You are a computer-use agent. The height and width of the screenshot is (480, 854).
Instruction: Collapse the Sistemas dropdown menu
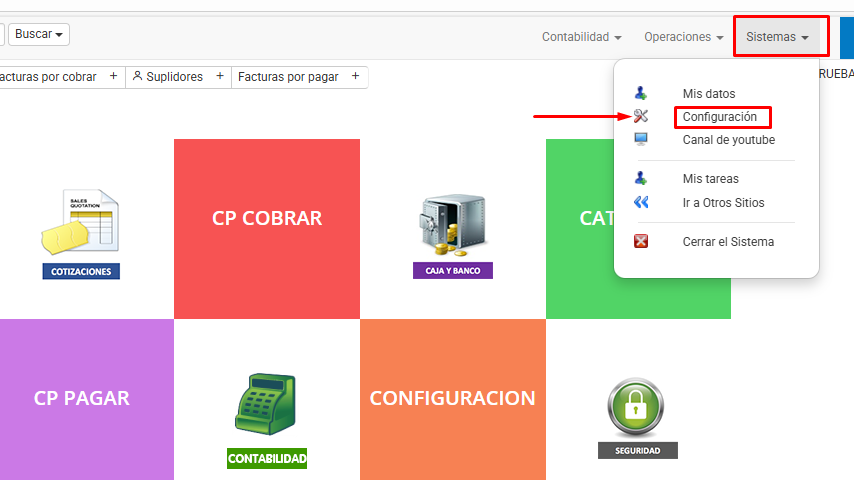click(777, 37)
